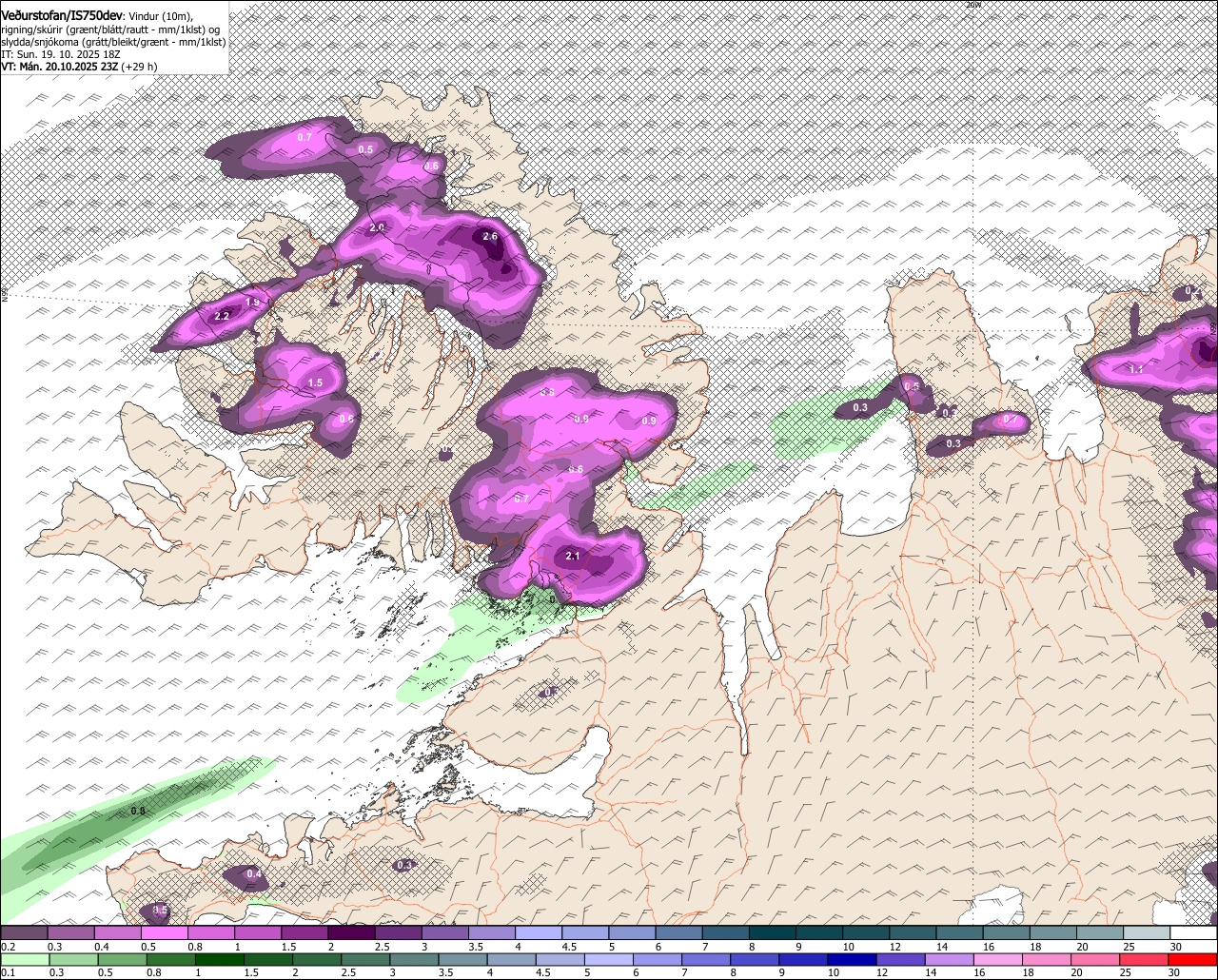Select the bottom-row swatch between 25 and 30

[x=1146, y=959]
